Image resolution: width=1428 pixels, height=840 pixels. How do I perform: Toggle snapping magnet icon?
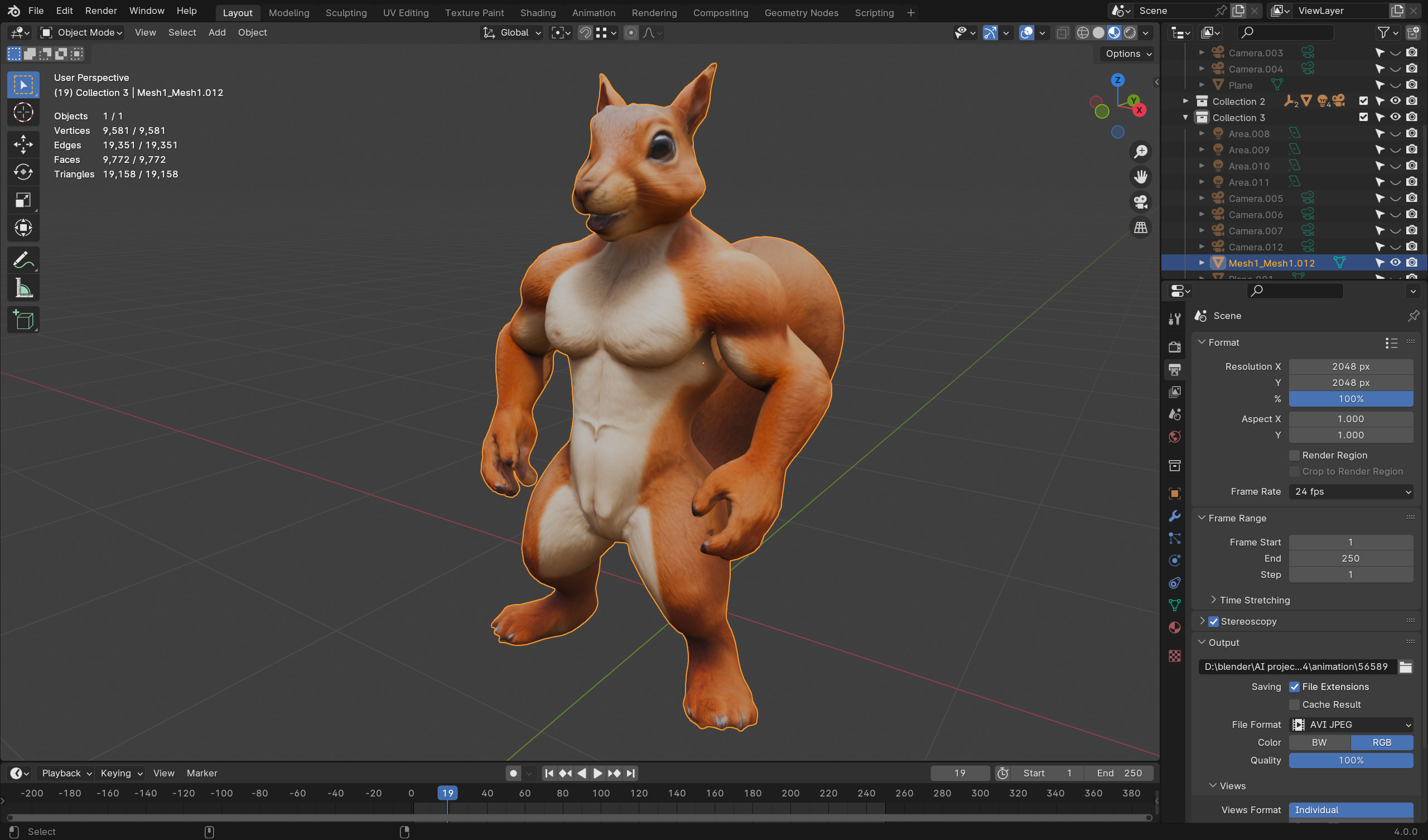point(585,33)
